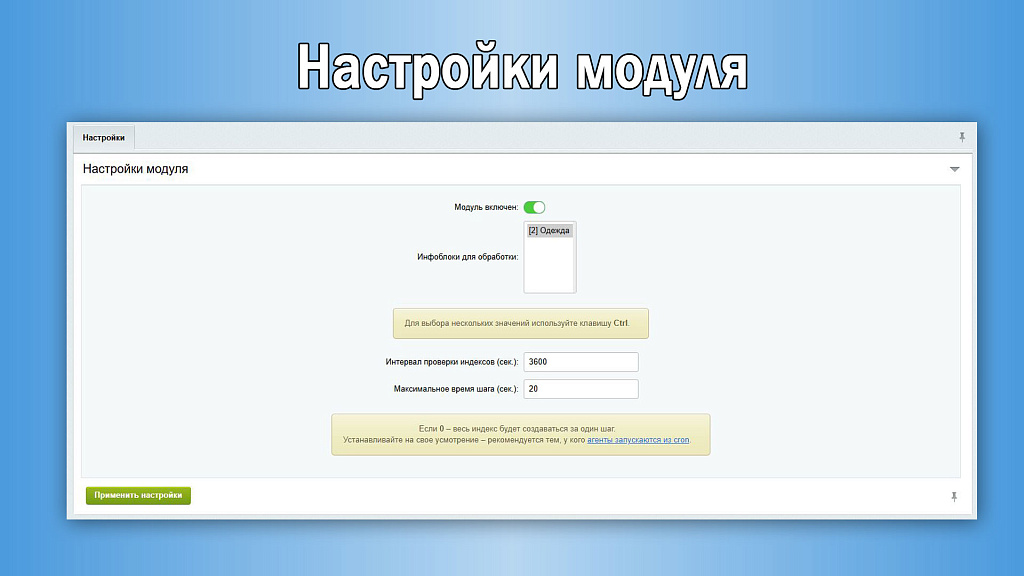The height and width of the screenshot is (576, 1024).
Task: Toggle the Модуль включен switch
Action: pyautogui.click(x=534, y=207)
